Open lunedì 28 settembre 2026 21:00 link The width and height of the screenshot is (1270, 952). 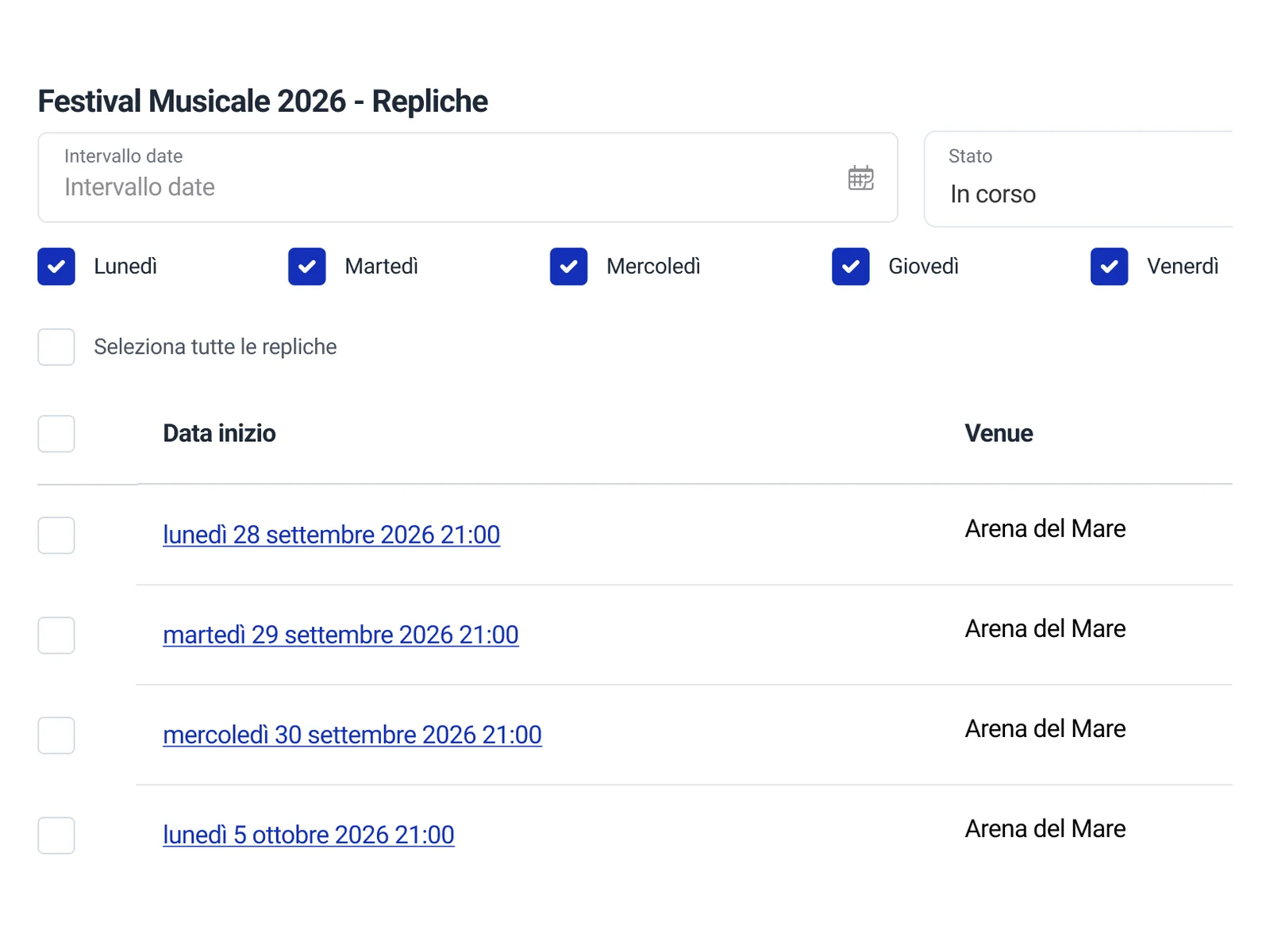point(332,535)
